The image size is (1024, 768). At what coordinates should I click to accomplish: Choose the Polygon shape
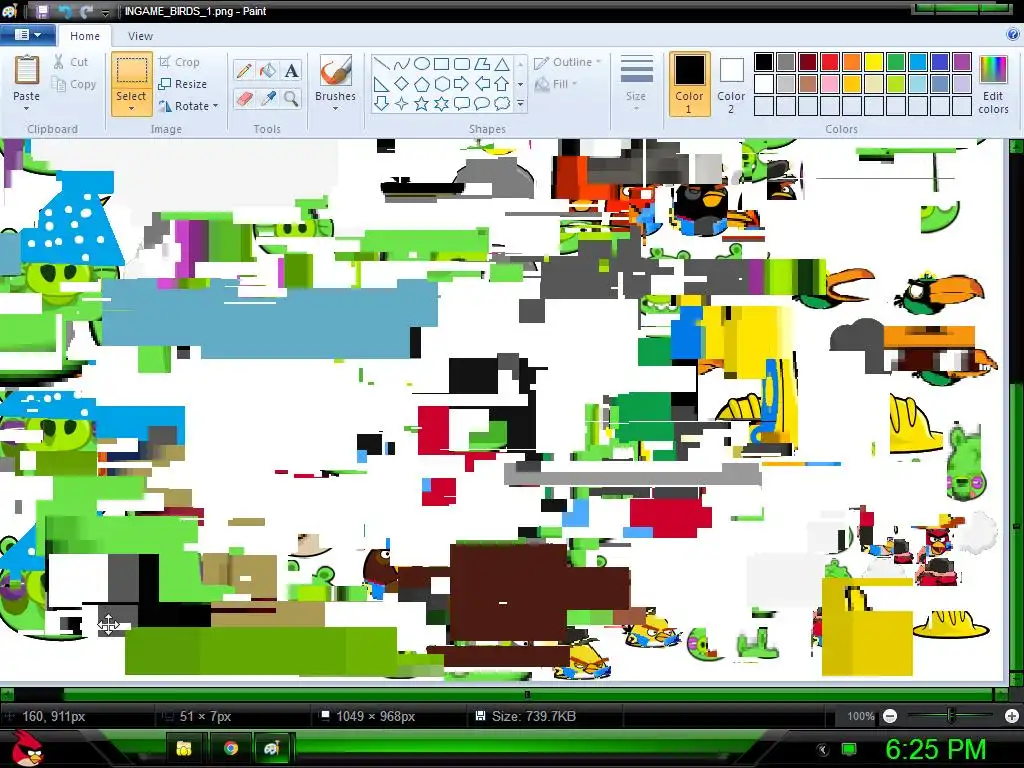pos(482,64)
